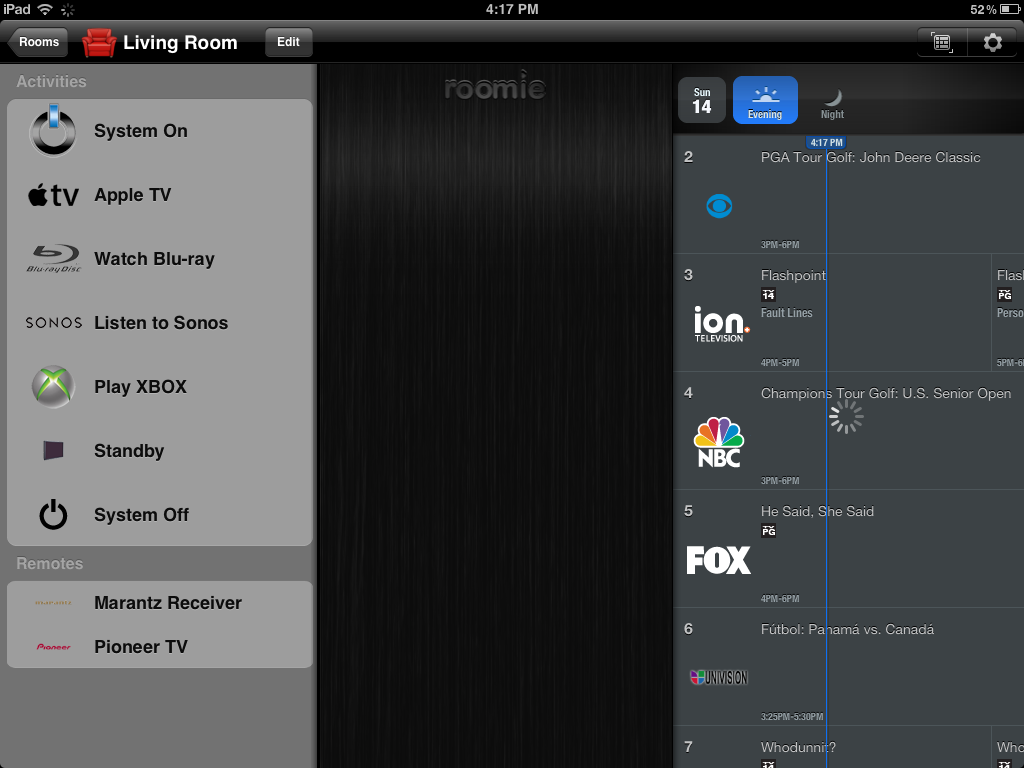Image resolution: width=1024 pixels, height=768 pixels.
Task: Tap the Blu-ray Disc logo icon
Action: click(54, 259)
